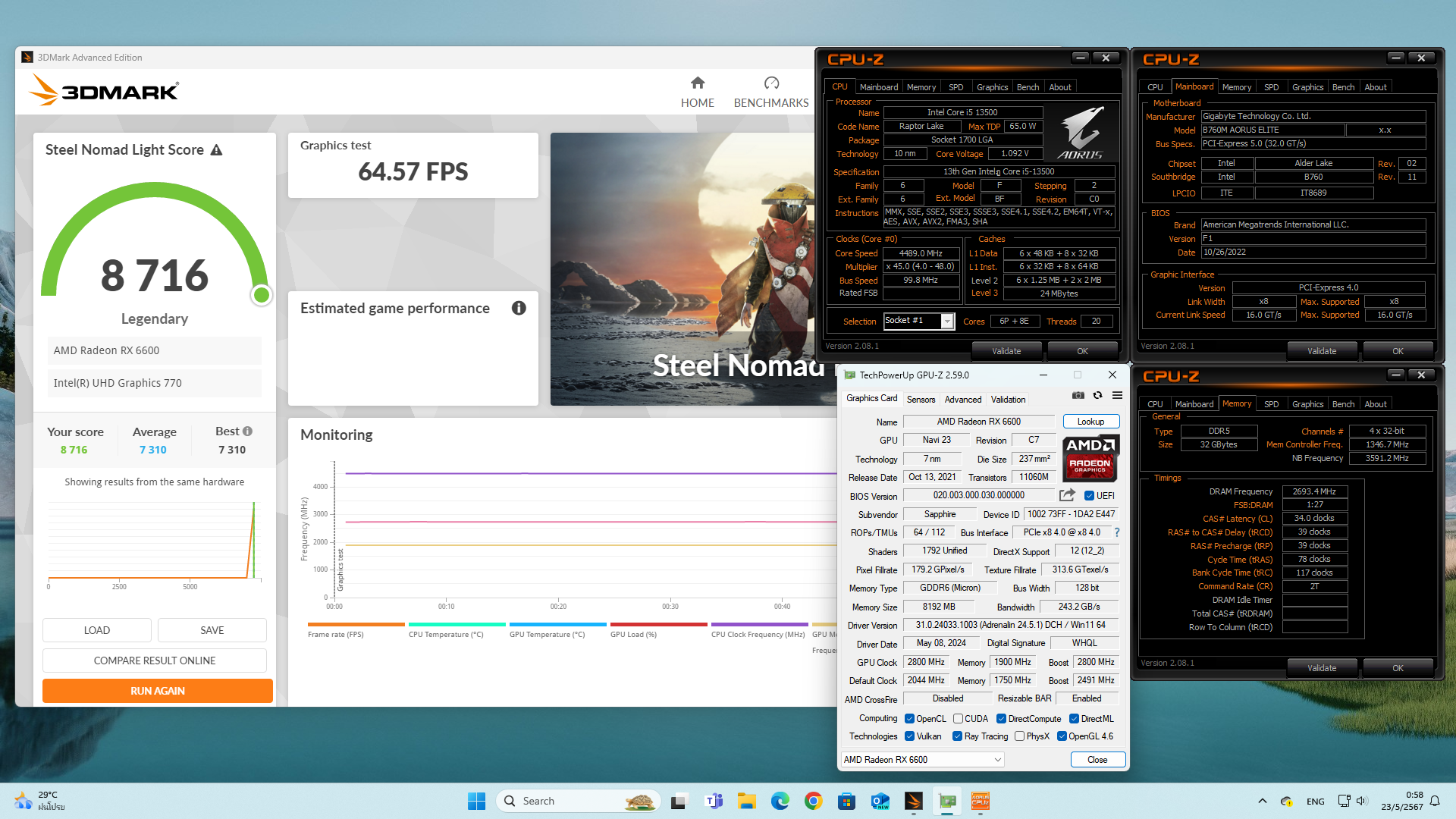The width and height of the screenshot is (1456, 819).
Task: Open Outlook (New) from the taskbar
Action: pos(880,801)
